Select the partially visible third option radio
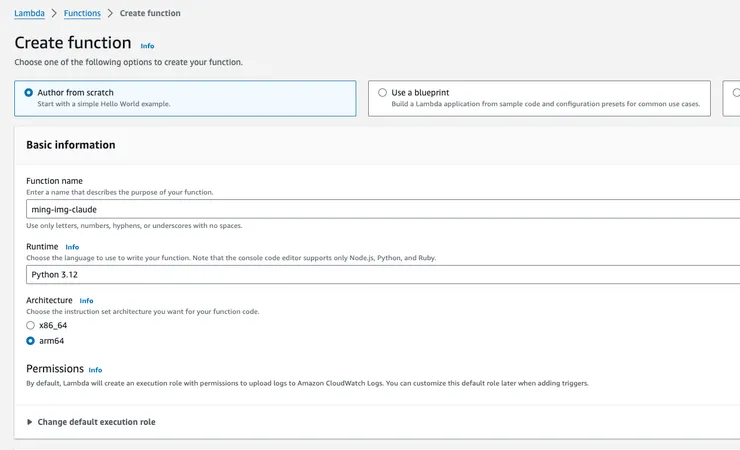 tap(736, 92)
